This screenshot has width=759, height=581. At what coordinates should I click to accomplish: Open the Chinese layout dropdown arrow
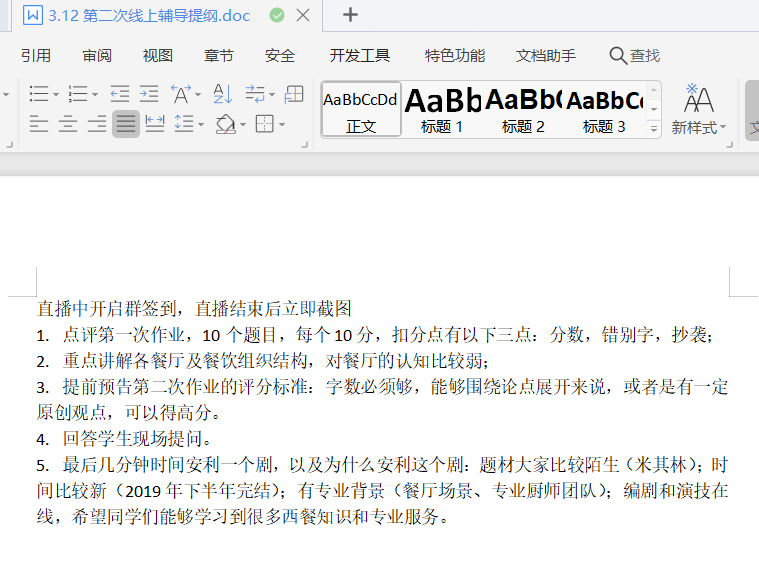[x=198, y=94]
